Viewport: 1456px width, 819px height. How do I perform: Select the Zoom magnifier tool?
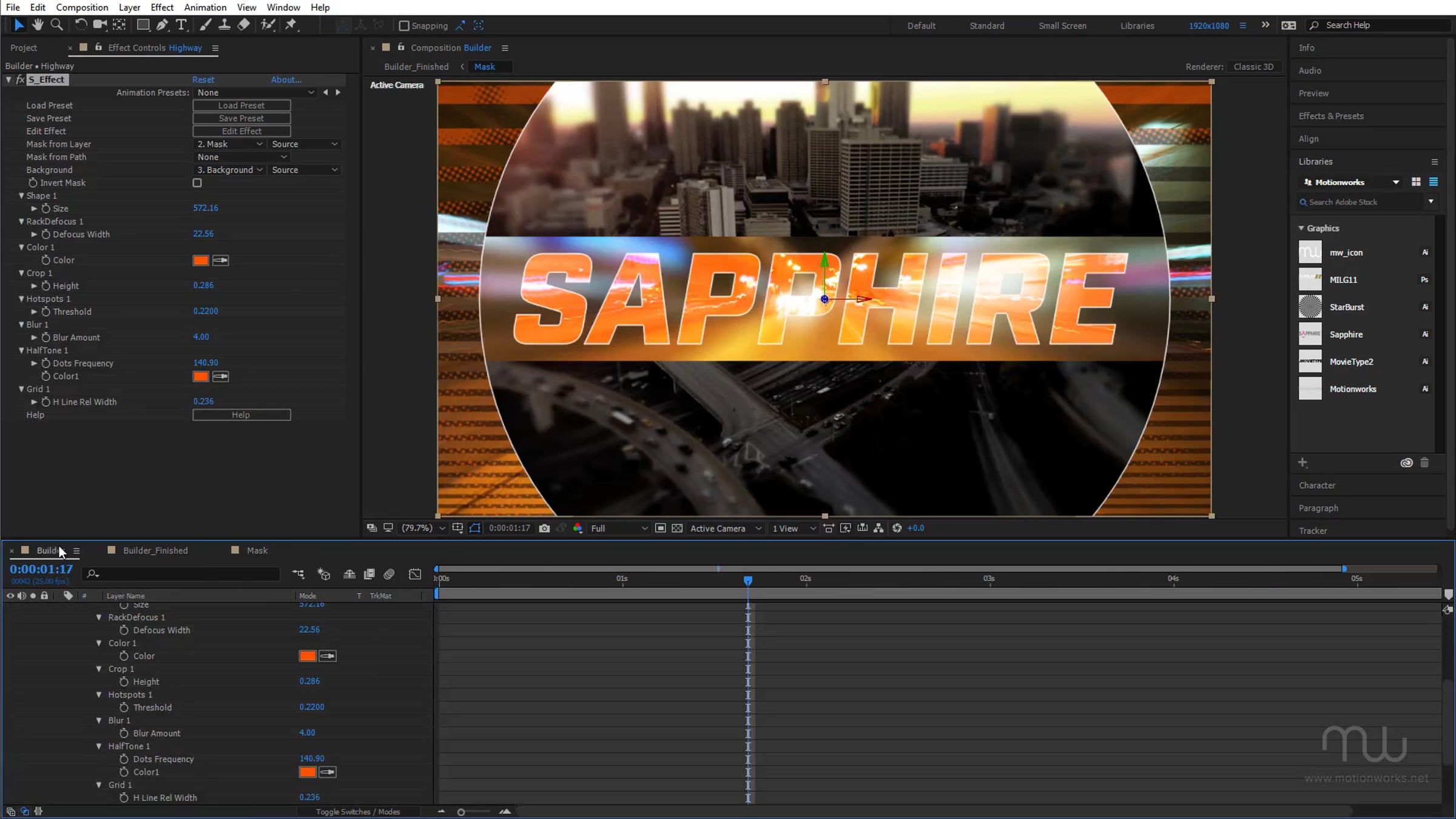tap(56, 25)
